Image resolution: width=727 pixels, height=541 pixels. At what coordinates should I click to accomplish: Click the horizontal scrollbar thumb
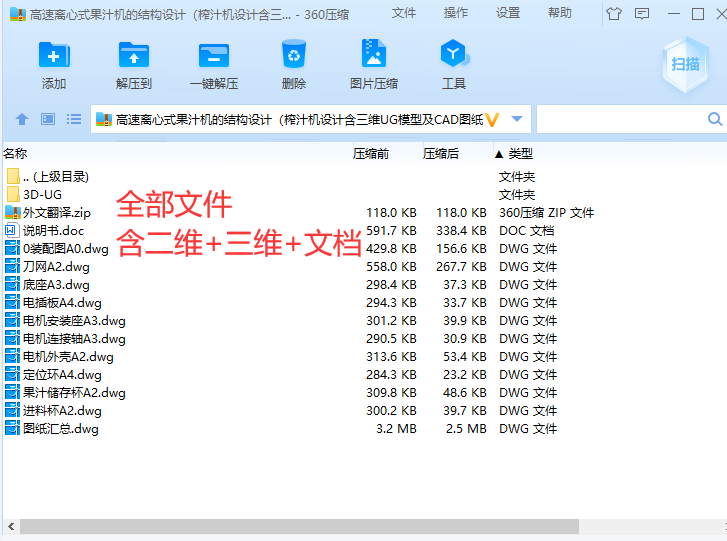click(x=299, y=527)
